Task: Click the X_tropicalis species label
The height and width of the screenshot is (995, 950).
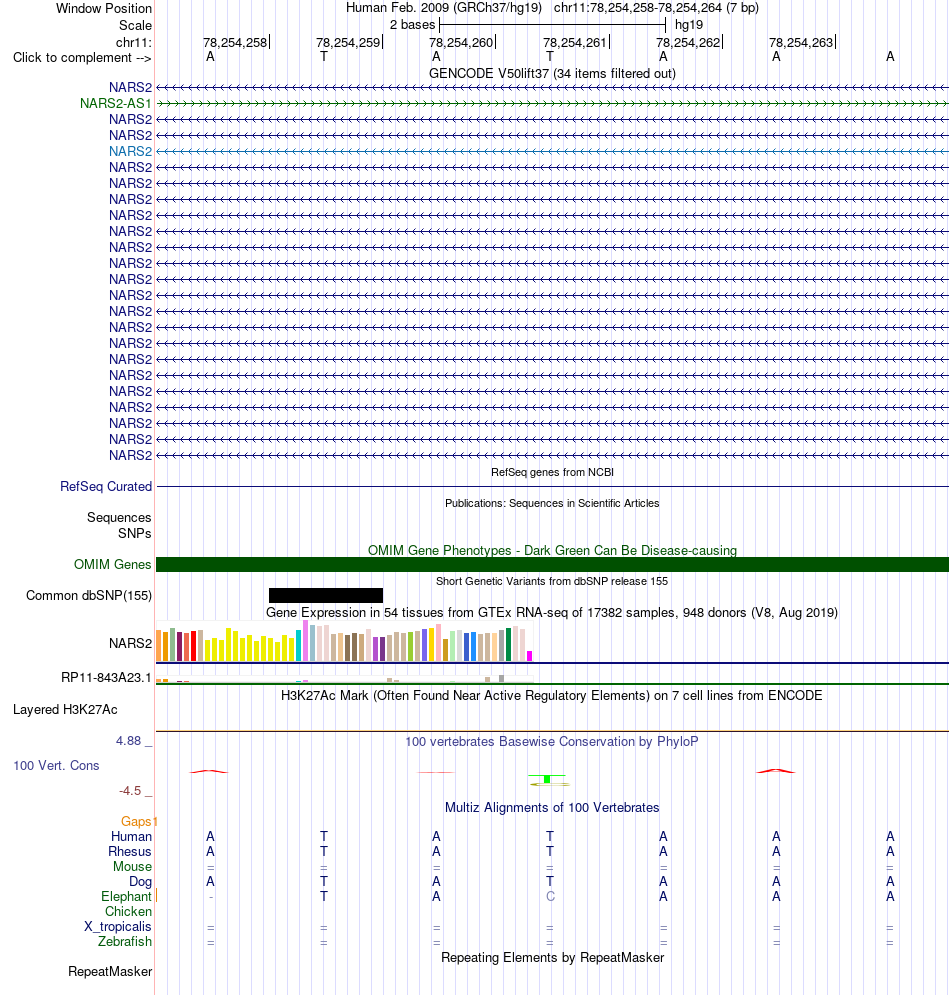Action: pos(118,926)
